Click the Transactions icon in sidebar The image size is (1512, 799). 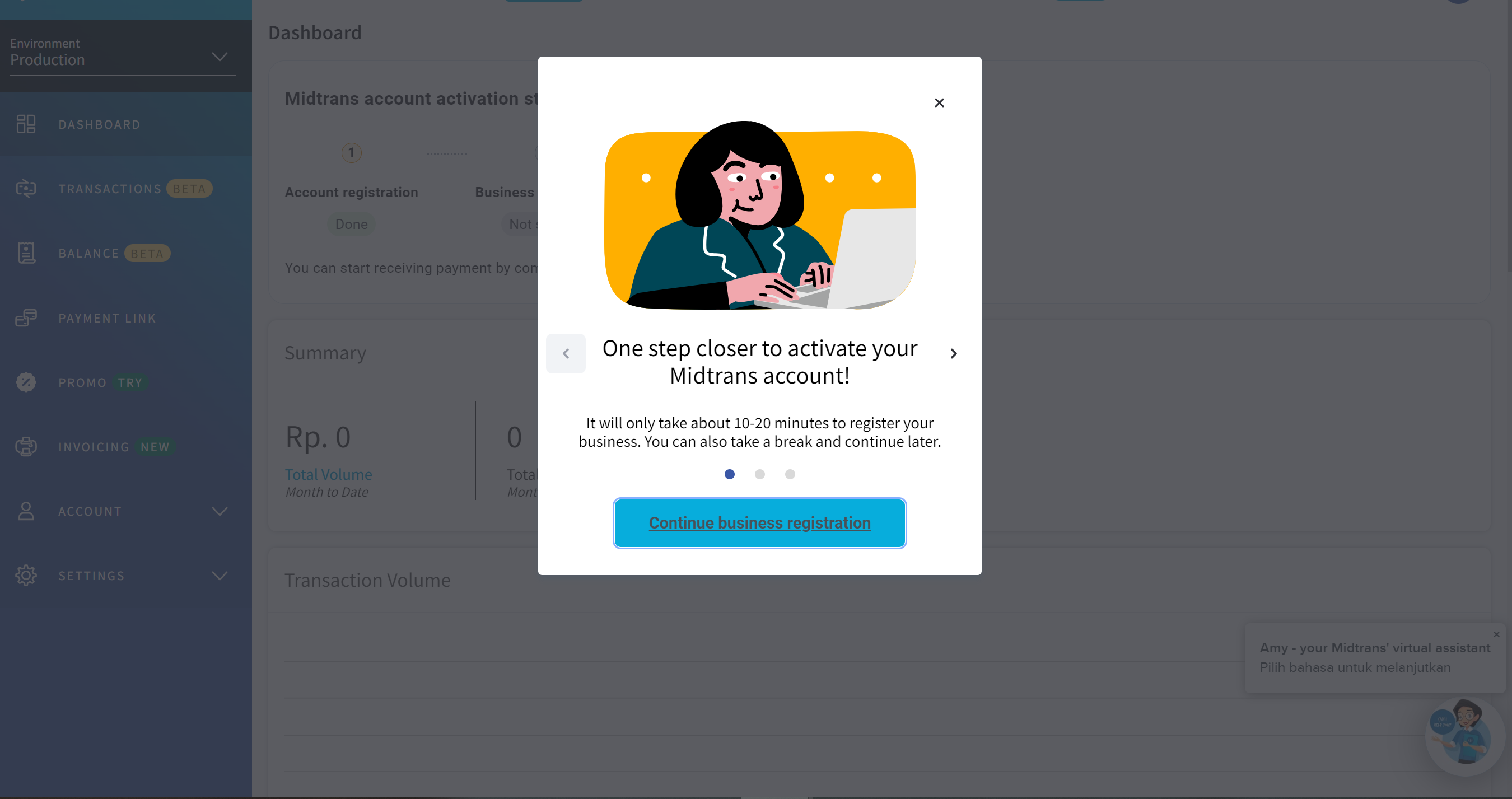(26, 189)
